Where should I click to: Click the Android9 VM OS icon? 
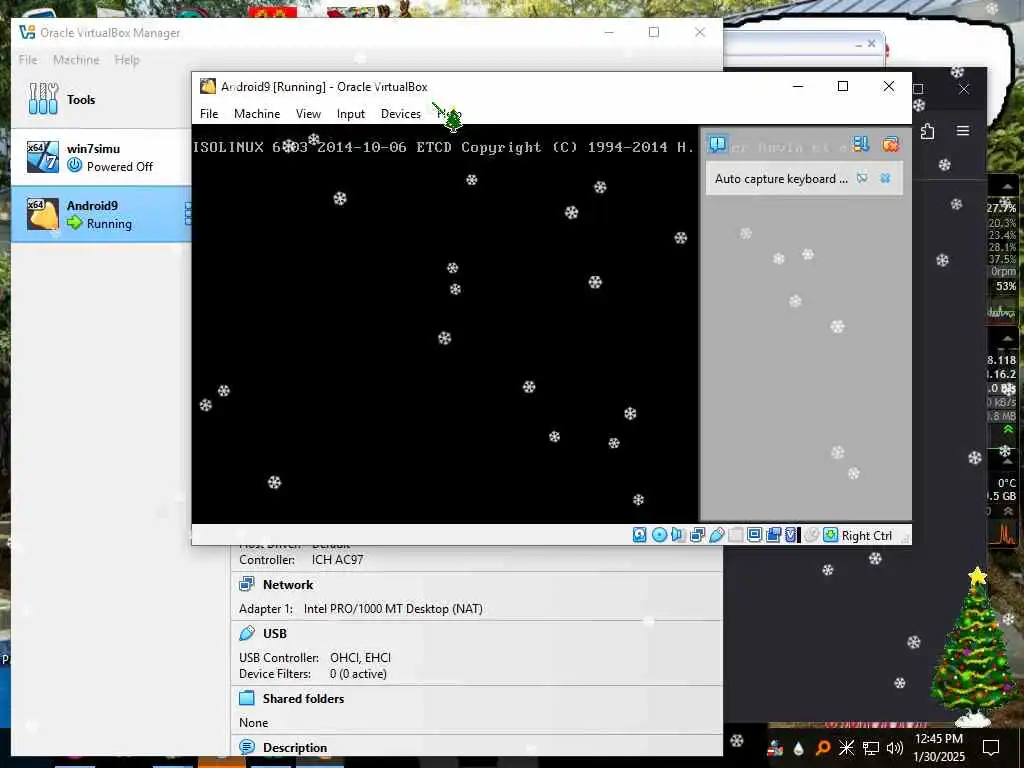click(42, 214)
